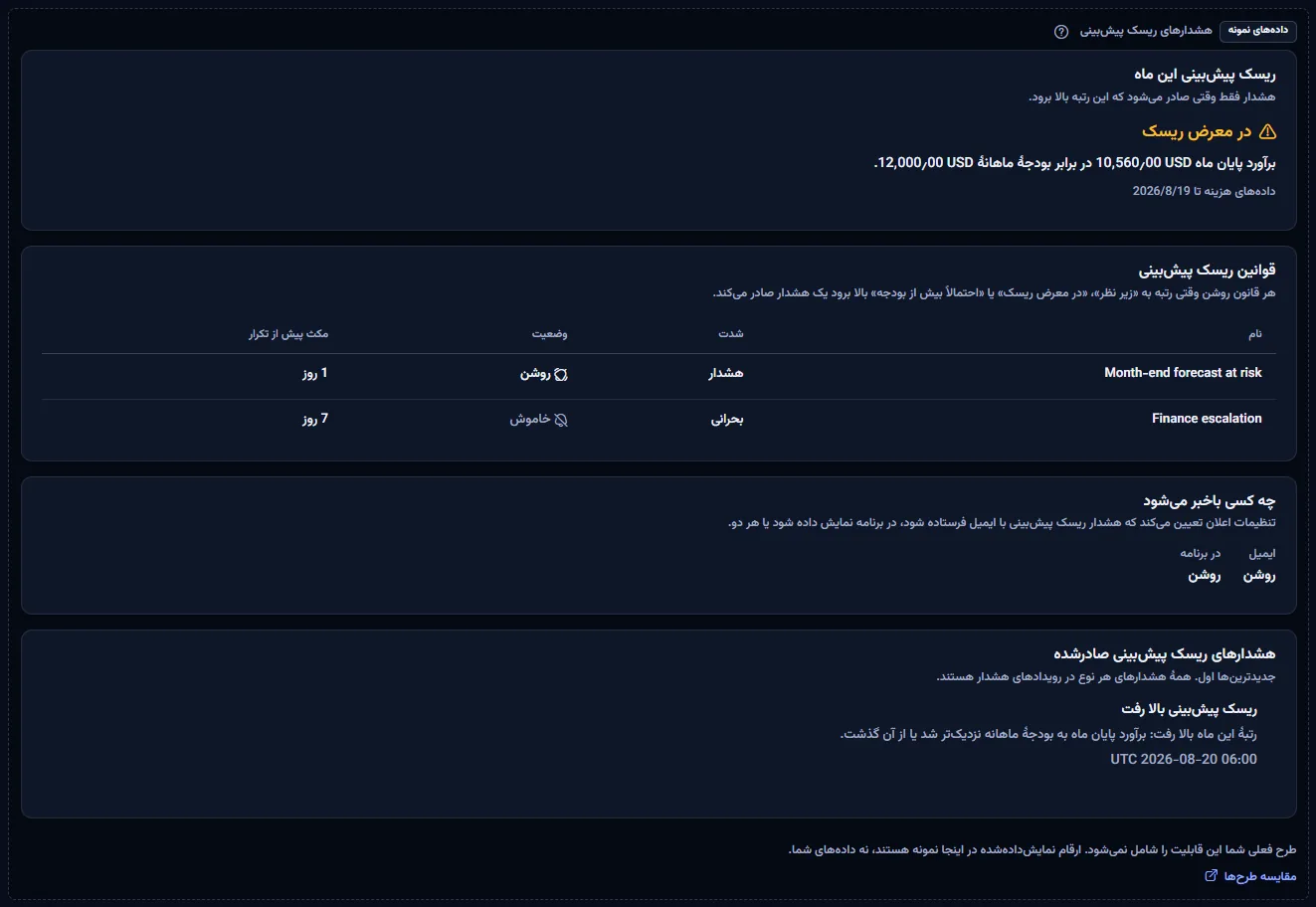The width and height of the screenshot is (1316, 907).
Task: Sort by the نام column header
Action: click(1255, 334)
